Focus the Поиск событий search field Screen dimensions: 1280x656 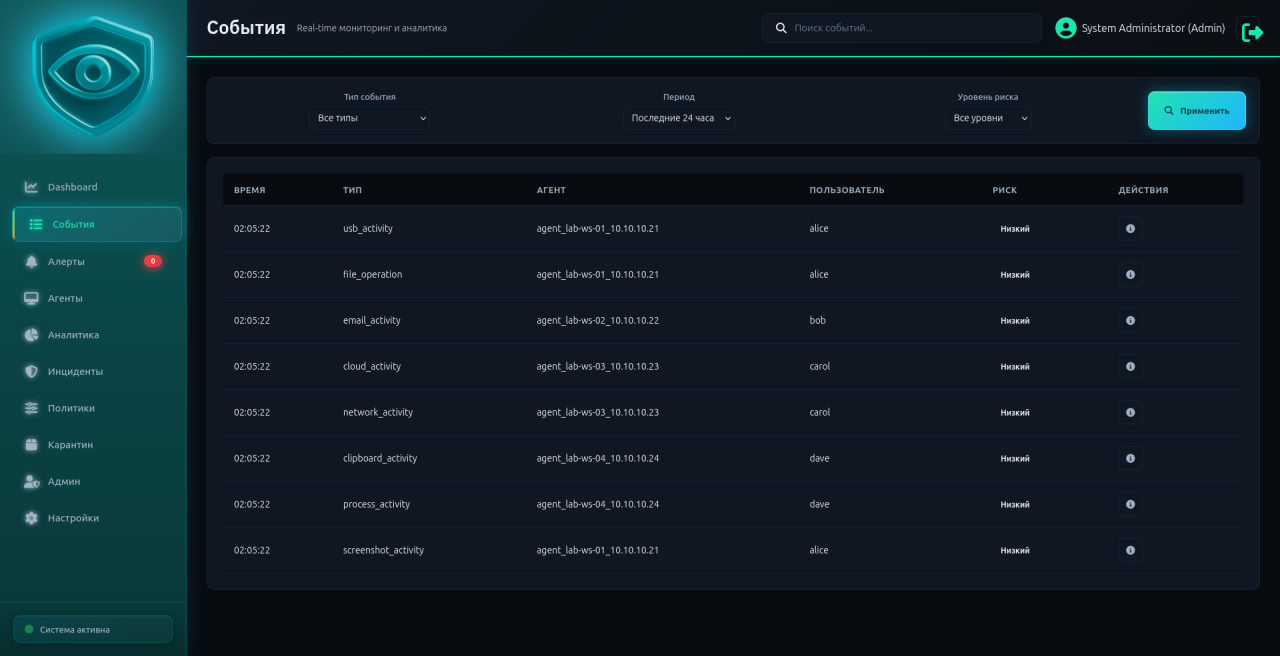coord(902,28)
